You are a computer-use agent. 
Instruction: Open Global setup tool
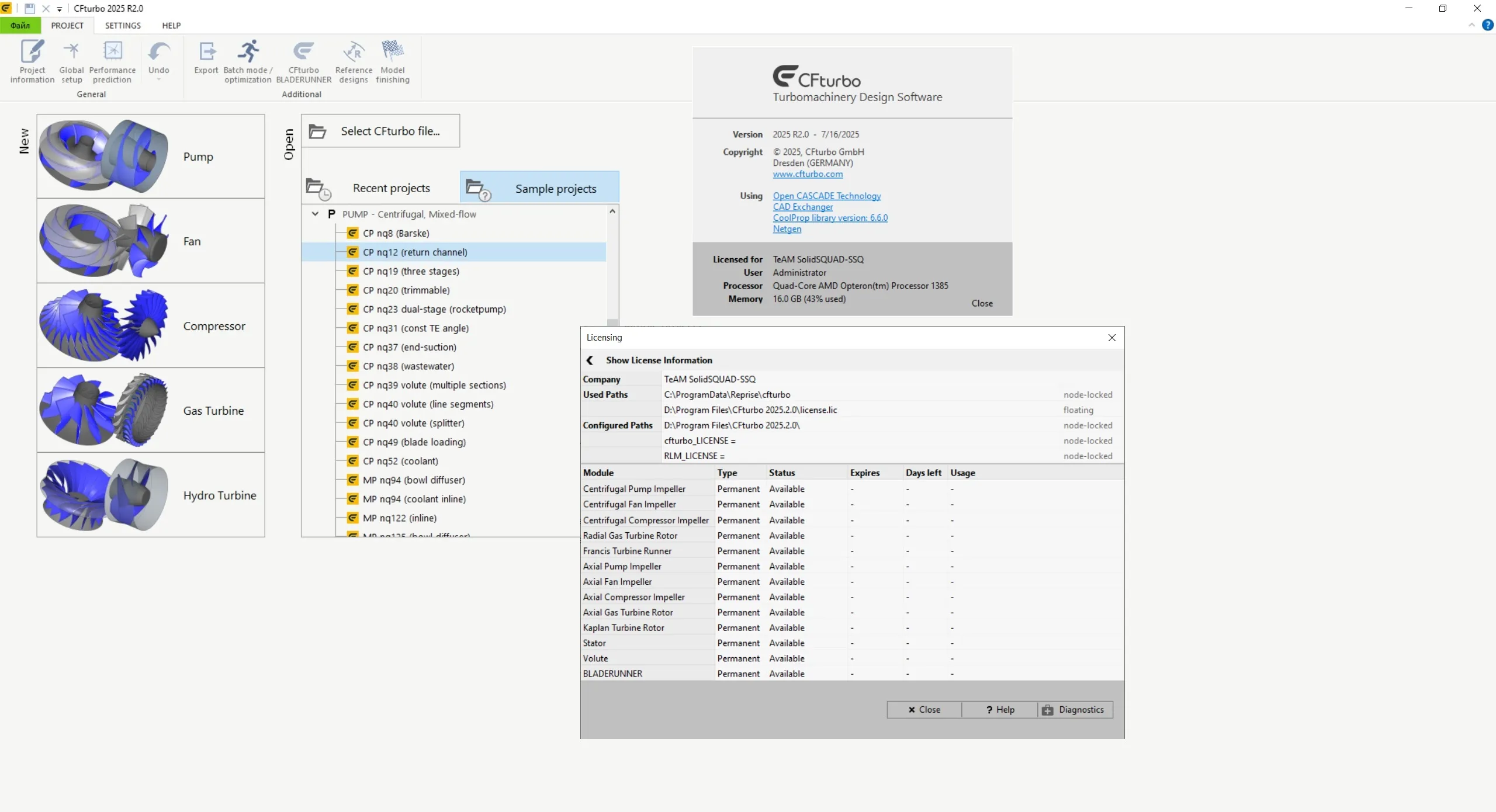point(71,62)
